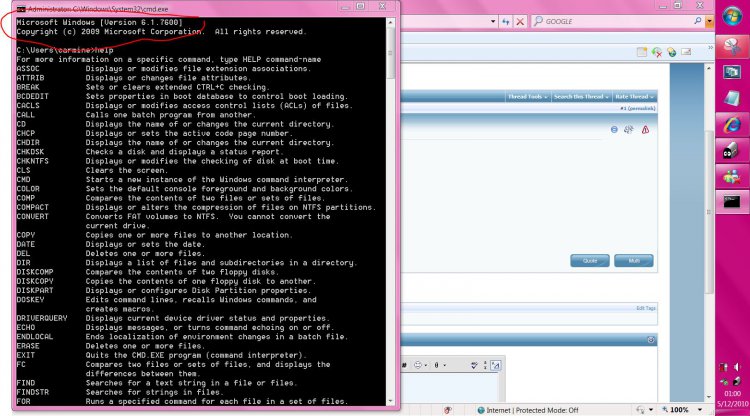Click the IE refresh arrows button
Image resolution: width=750 pixels, height=416 pixels.
[506, 22]
